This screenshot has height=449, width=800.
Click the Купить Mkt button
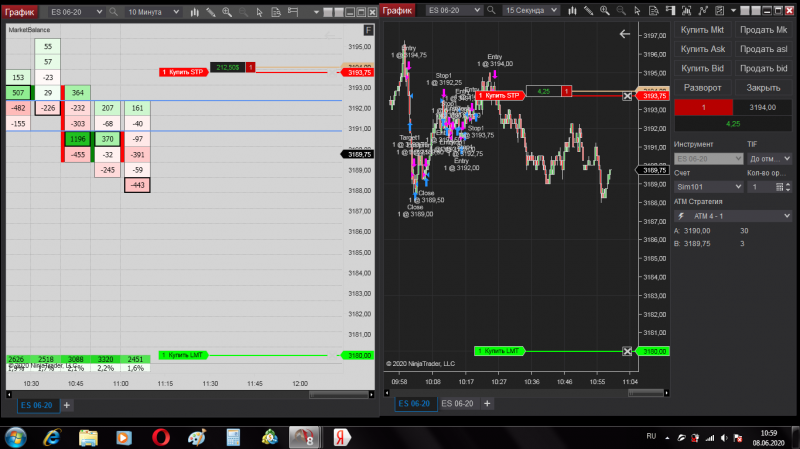click(702, 30)
